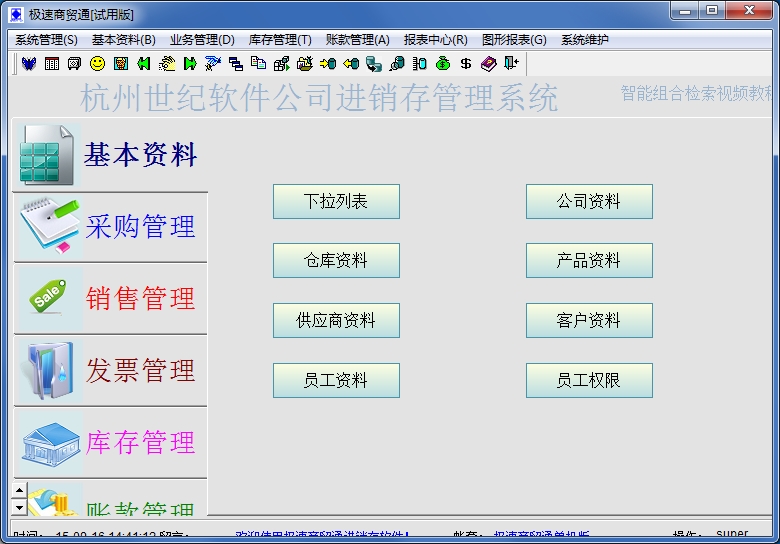Click the magnifier over database toolbar icon
Image resolution: width=780 pixels, height=544 pixels.
(396, 63)
